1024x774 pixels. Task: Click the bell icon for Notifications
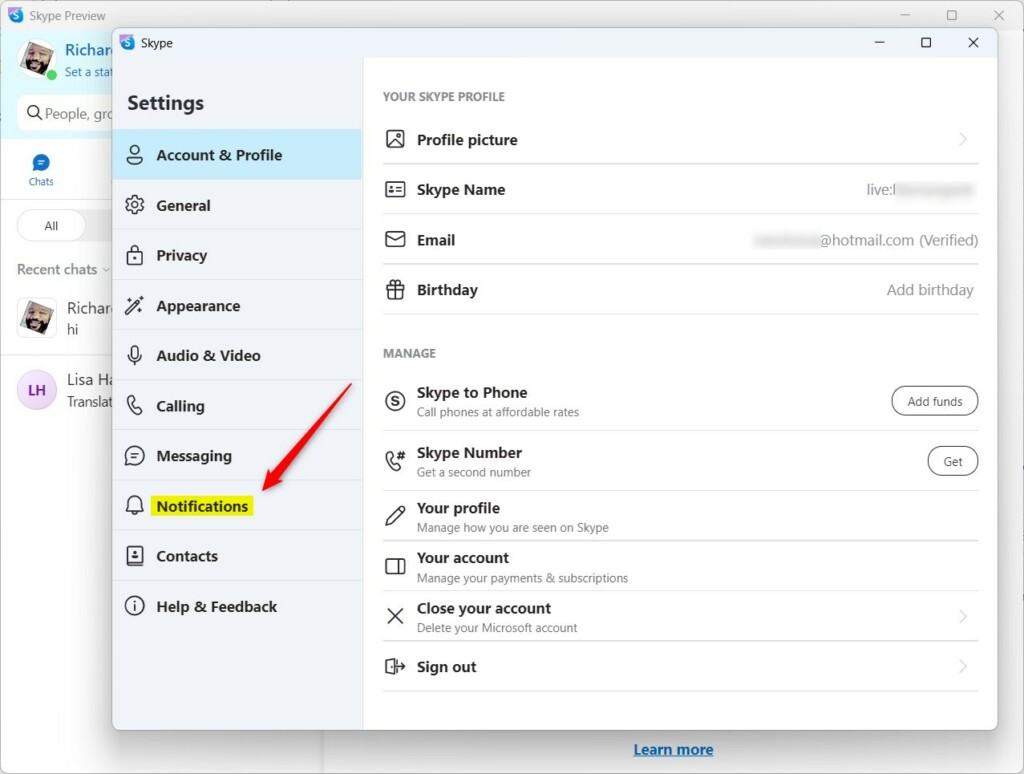(x=135, y=506)
